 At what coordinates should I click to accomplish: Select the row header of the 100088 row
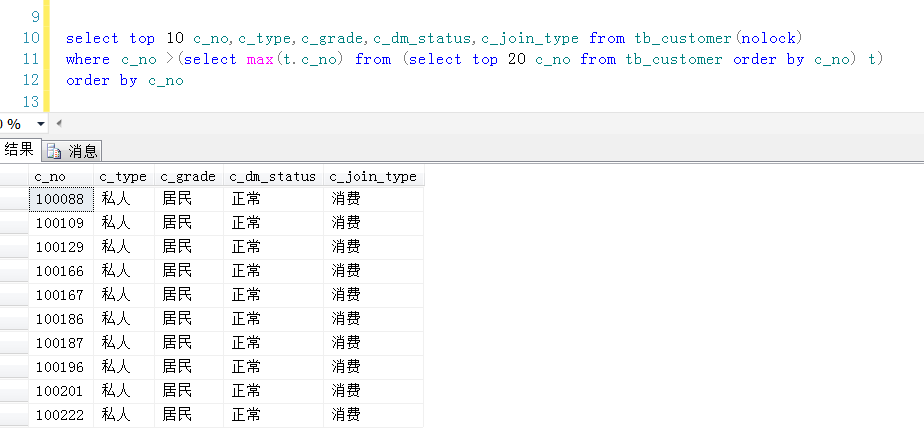(14, 199)
